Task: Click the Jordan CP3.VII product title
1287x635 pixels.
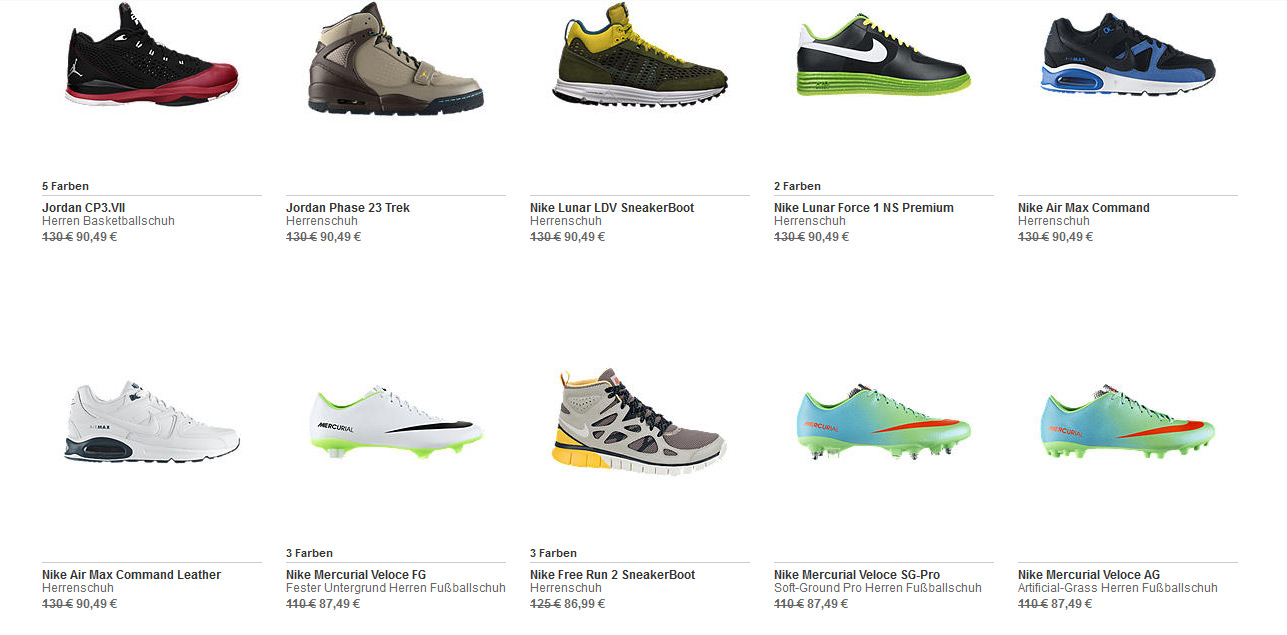Action: coord(82,208)
